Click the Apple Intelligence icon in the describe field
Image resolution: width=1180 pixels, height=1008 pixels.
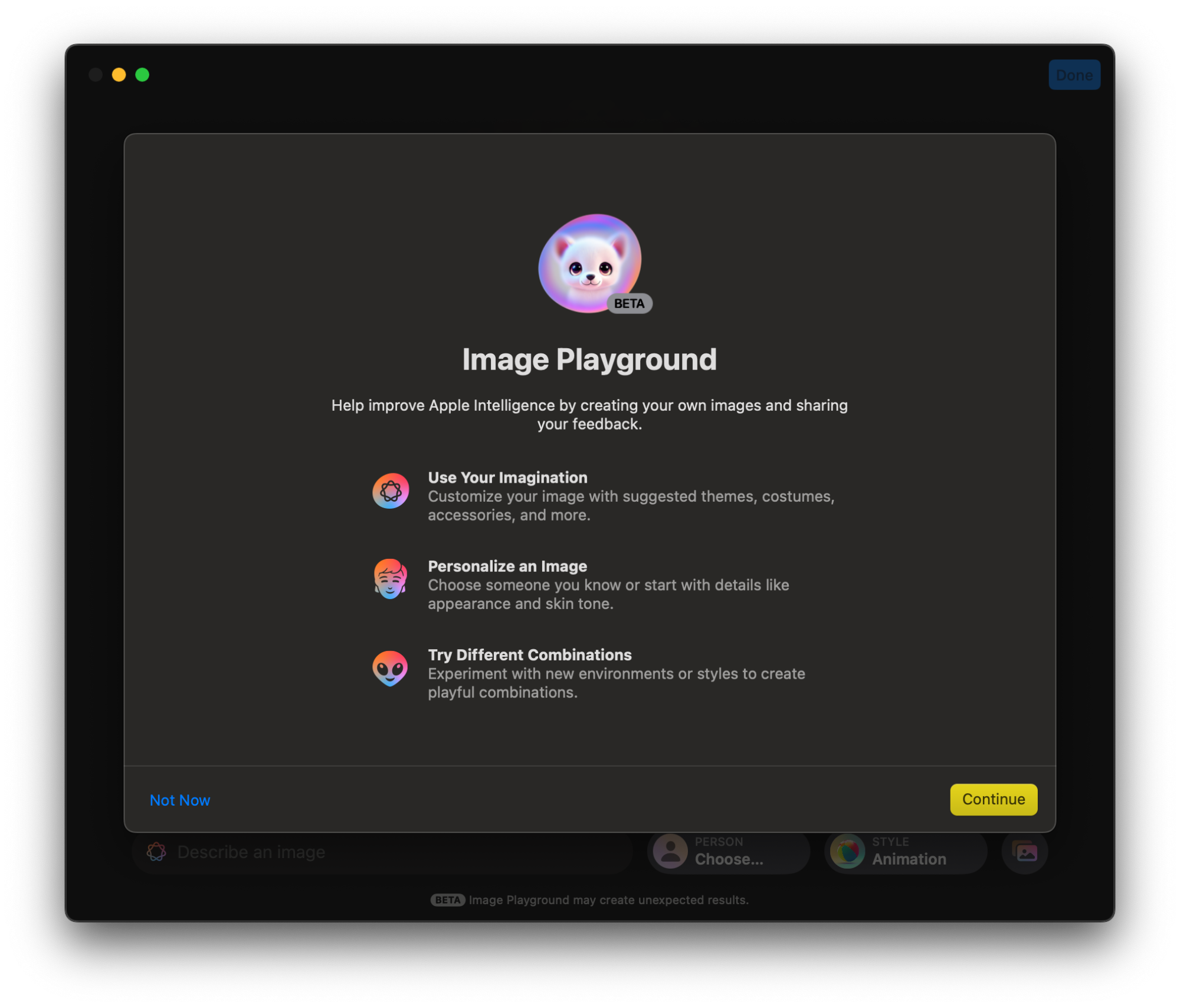[156, 852]
